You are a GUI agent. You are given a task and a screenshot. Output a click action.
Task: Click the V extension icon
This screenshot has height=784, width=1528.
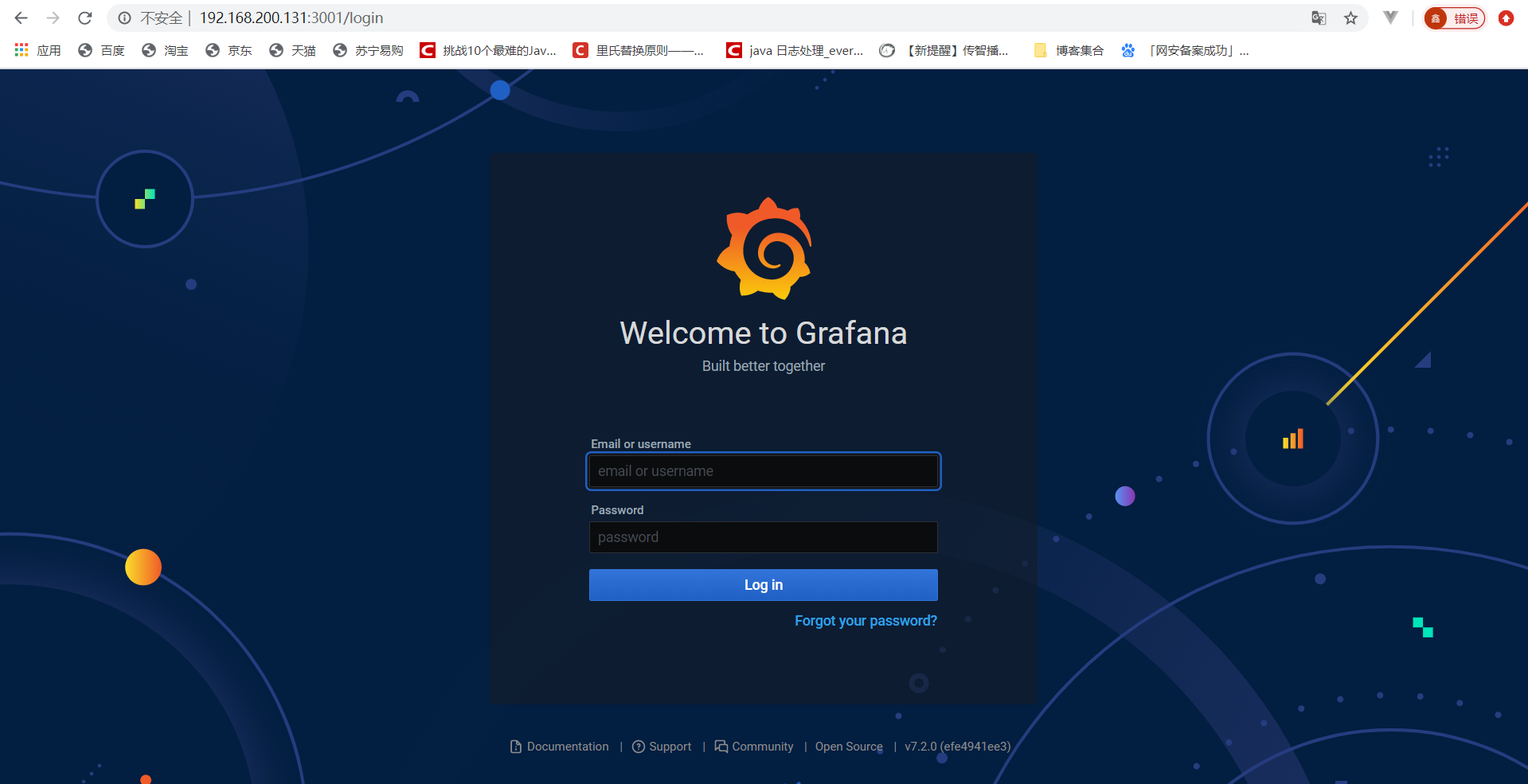pyautogui.click(x=1390, y=18)
